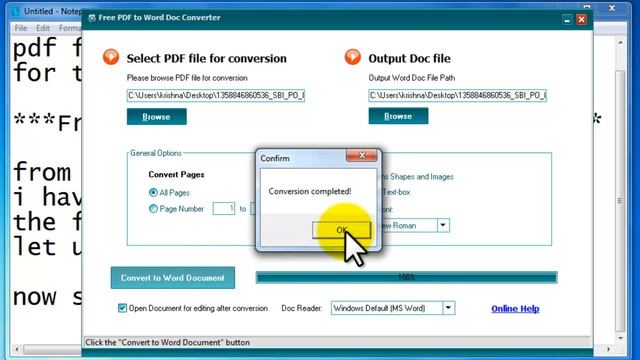The image size is (640, 360).
Task: Select the All Pages radio button
Action: coord(153,192)
